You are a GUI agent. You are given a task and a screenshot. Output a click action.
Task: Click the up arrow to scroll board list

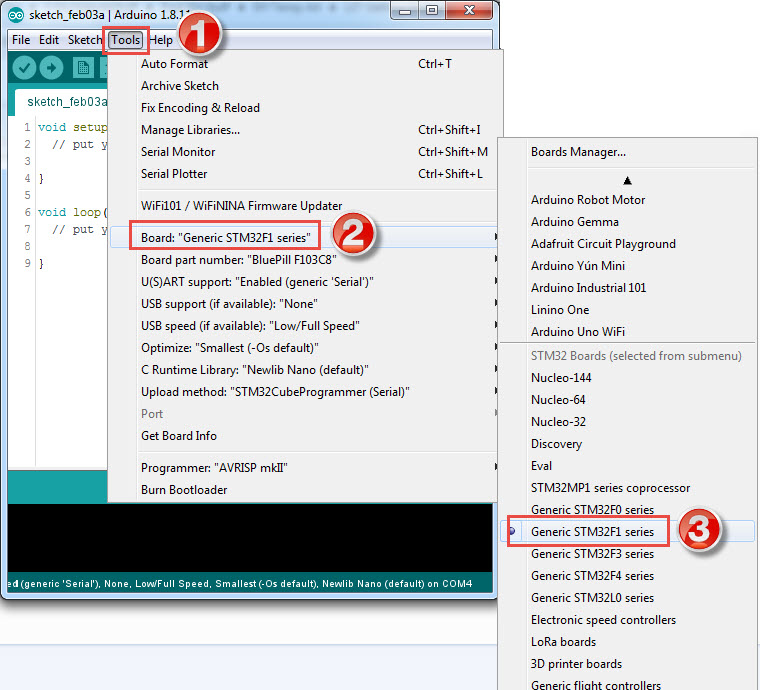627,181
